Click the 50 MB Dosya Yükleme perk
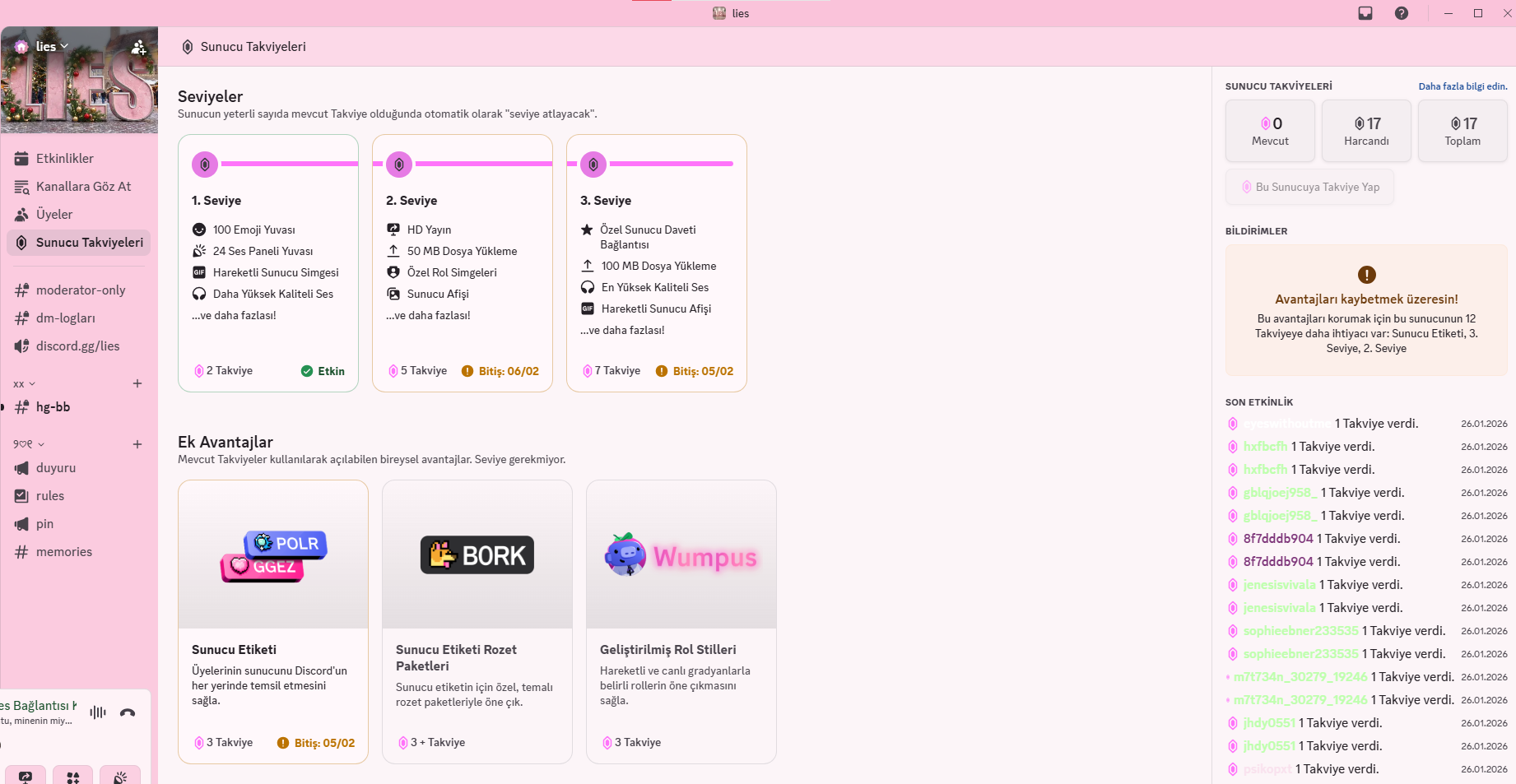Screen dimensions: 1516x784 click(452, 251)
